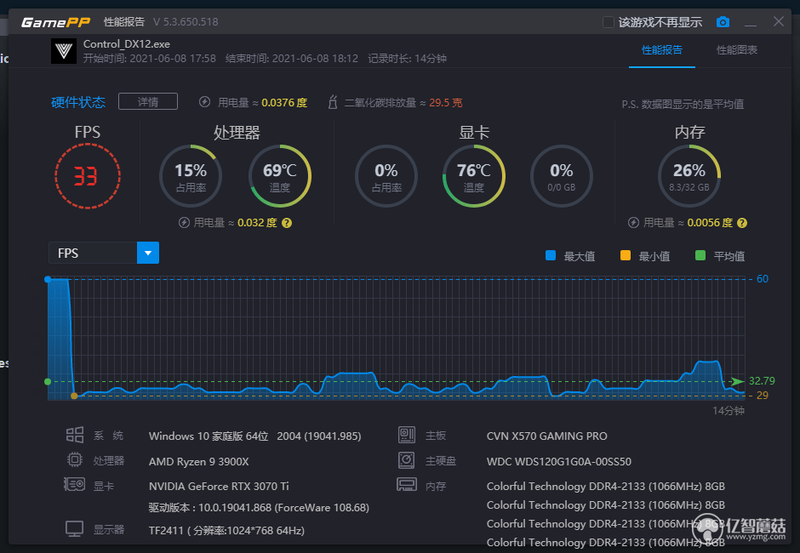Viewport: 800px width, 553px height.
Task: Click the memory 26% usage gauge
Action: 689,176
